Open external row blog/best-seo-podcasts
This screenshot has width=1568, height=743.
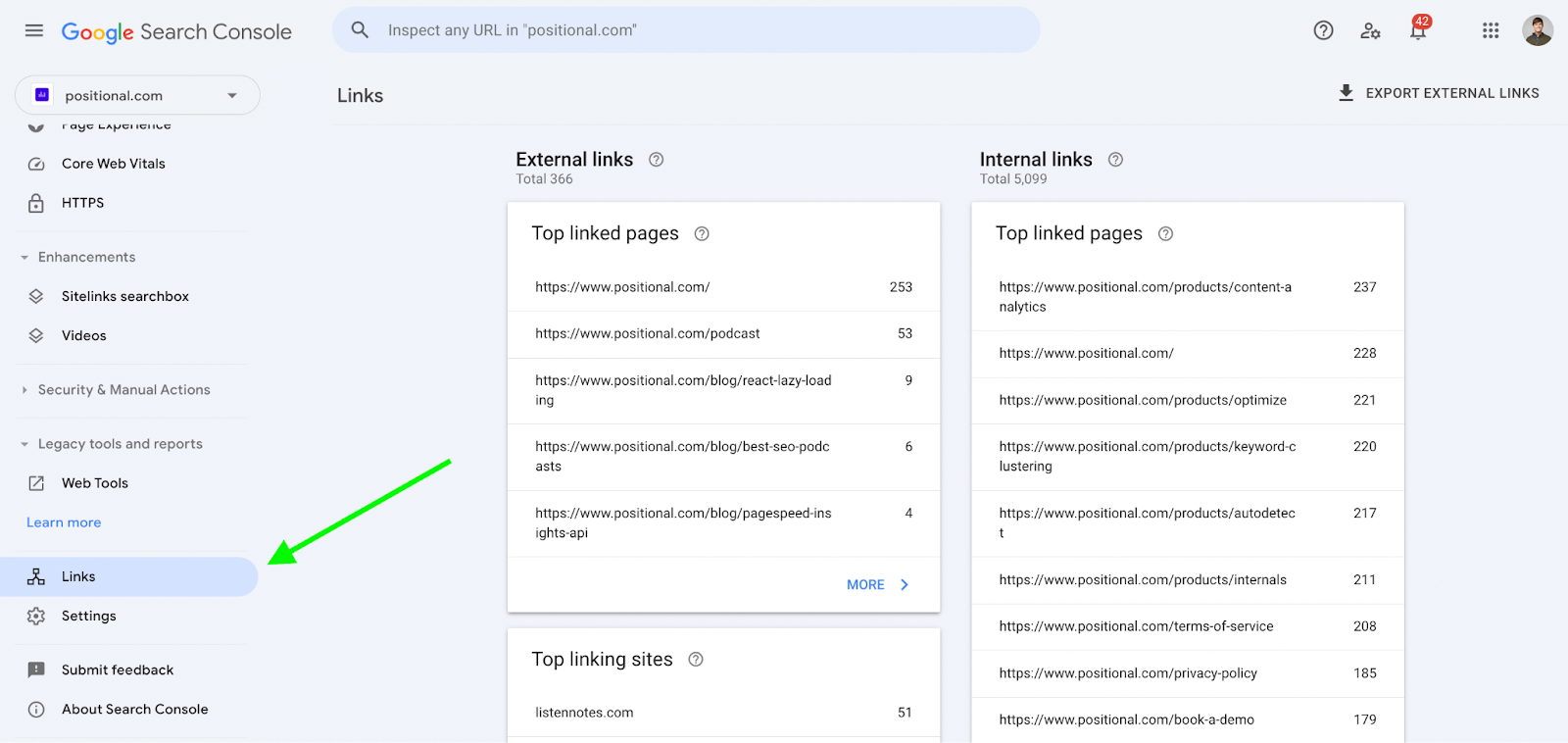tap(724, 457)
